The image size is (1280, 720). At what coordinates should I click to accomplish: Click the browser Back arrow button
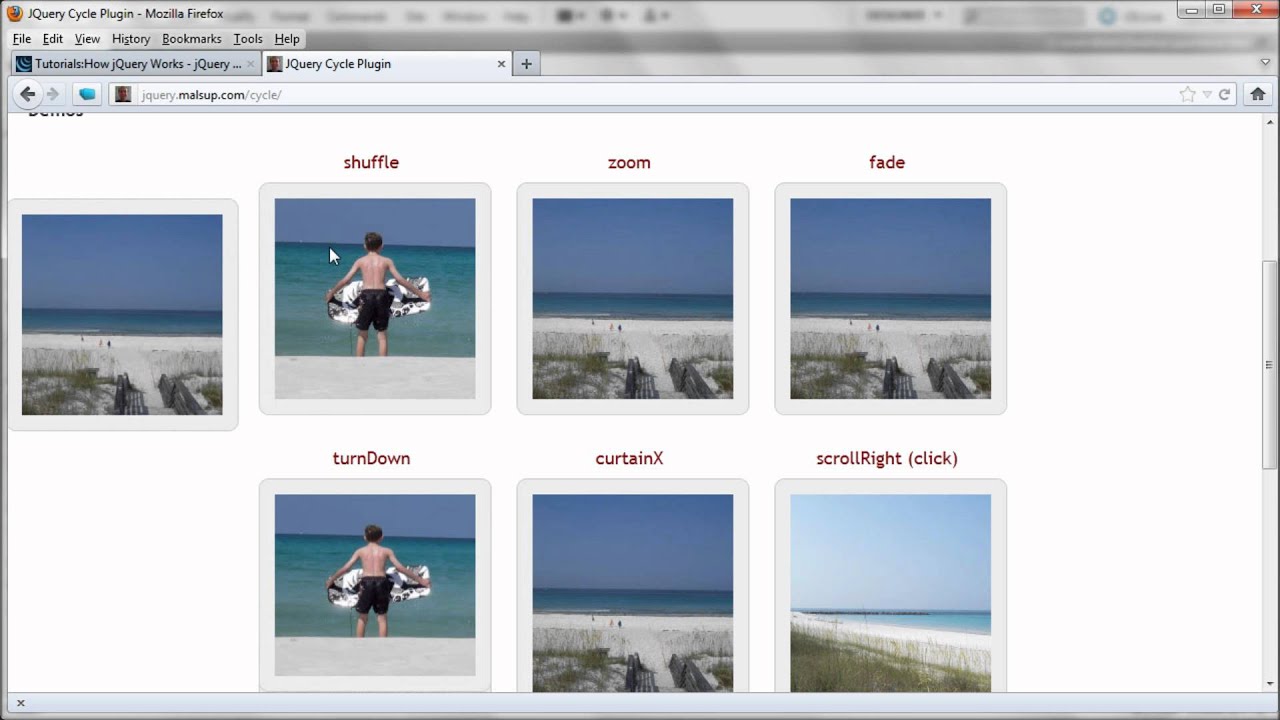pyautogui.click(x=28, y=94)
